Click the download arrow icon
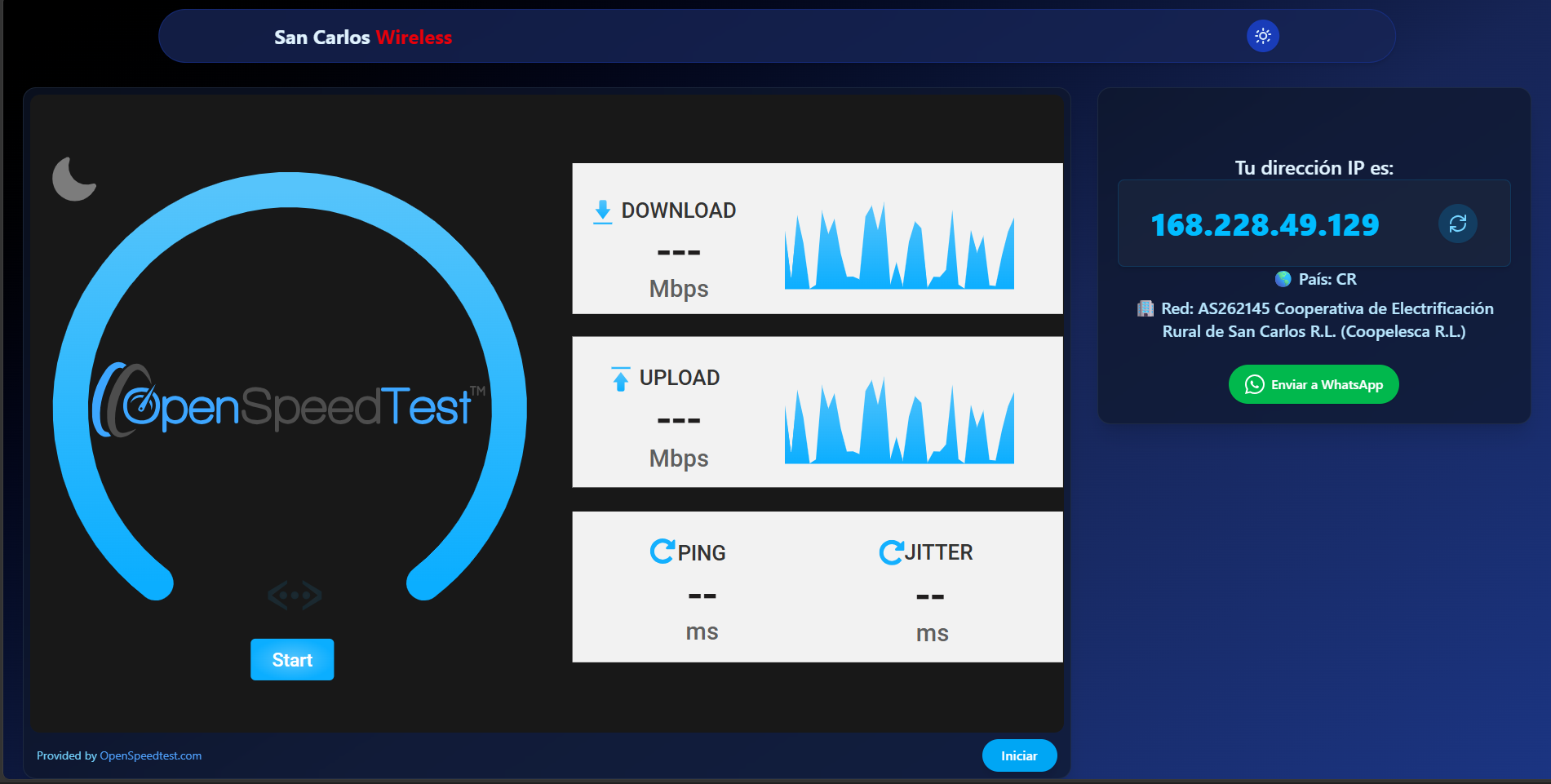 pos(603,211)
